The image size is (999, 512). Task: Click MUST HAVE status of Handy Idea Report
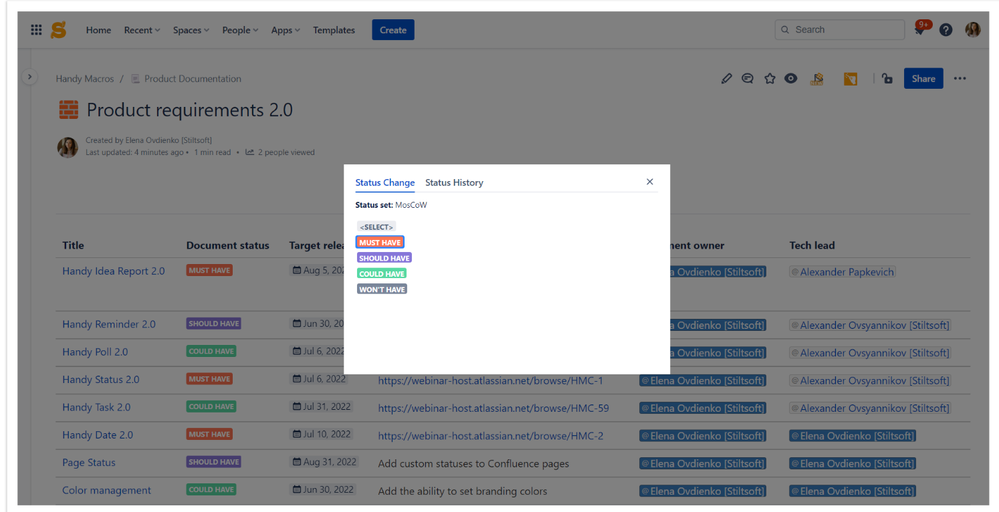click(x=209, y=270)
